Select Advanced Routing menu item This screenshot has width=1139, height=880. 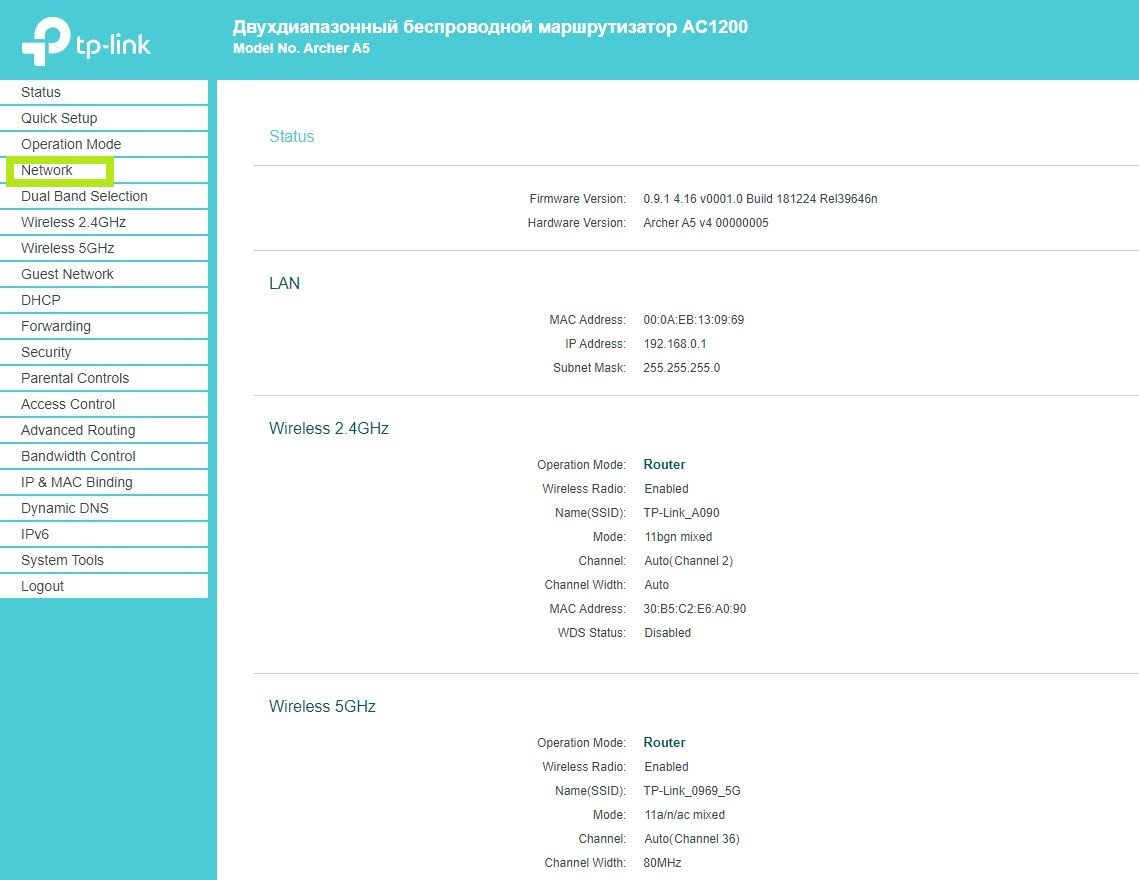pos(78,430)
